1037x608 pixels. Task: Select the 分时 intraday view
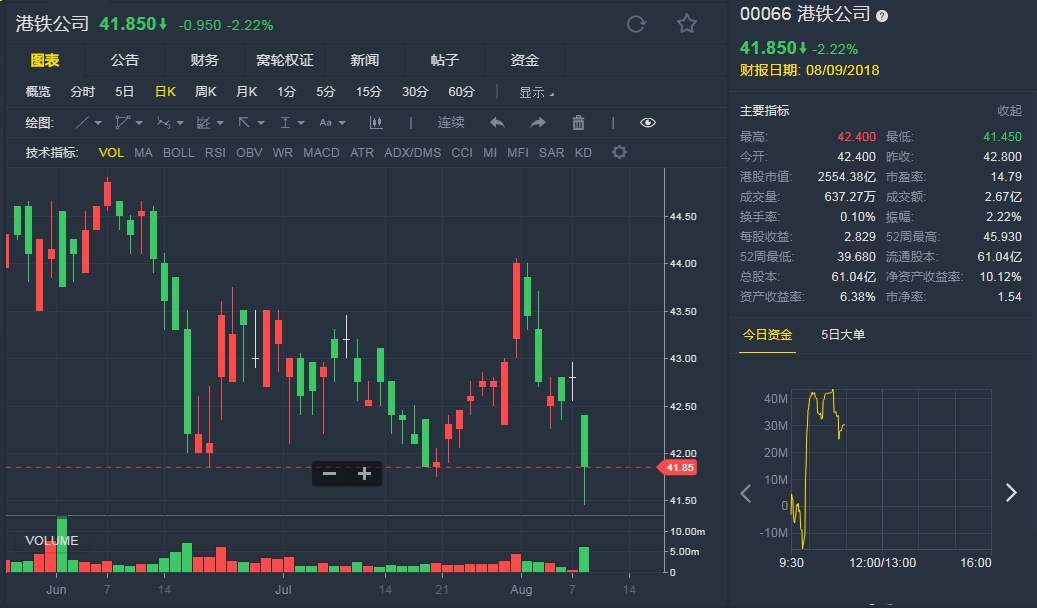coord(83,92)
